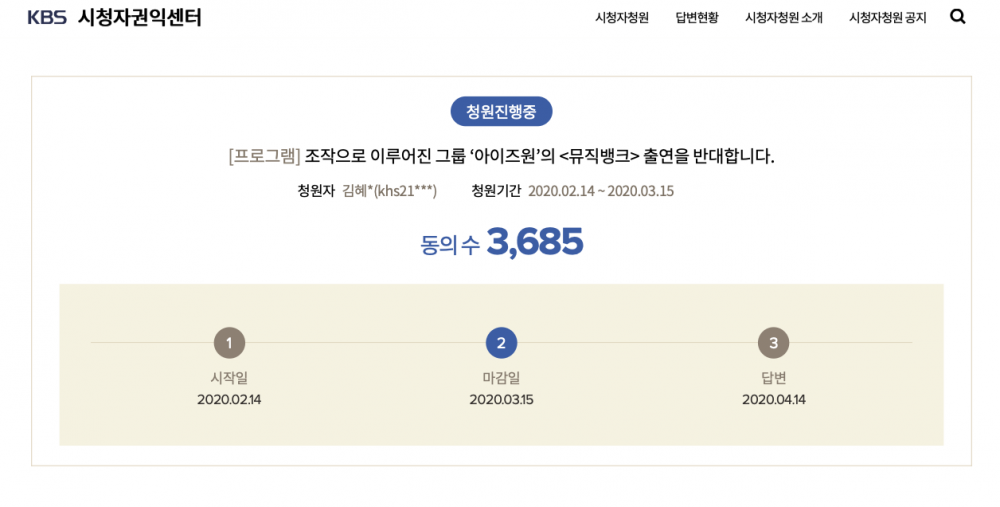The image size is (1000, 507).
Task: Click the [프로그램] category tag
Action: pyautogui.click(x=264, y=156)
